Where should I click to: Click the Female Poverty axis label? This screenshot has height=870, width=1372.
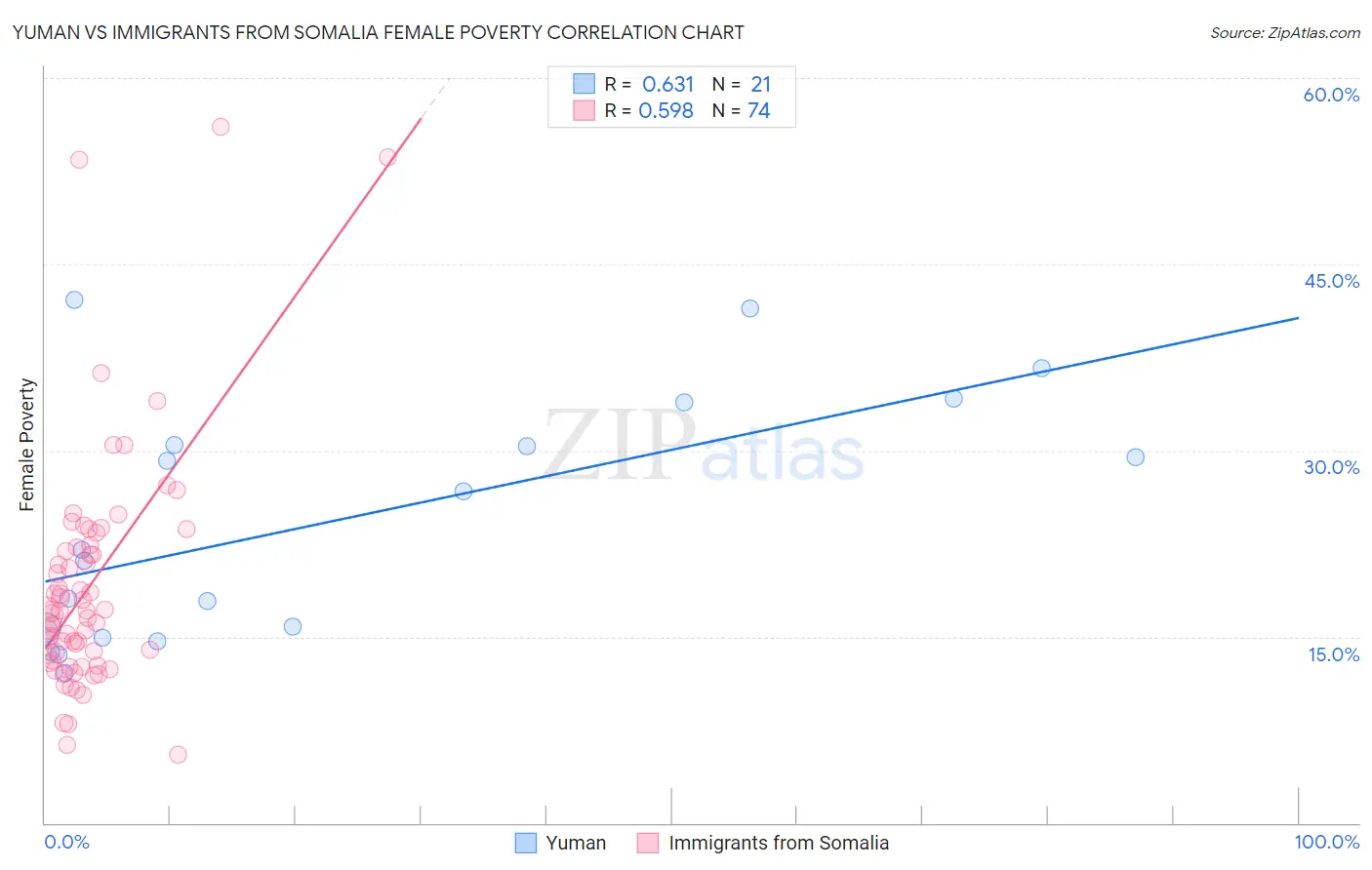tap(27, 445)
